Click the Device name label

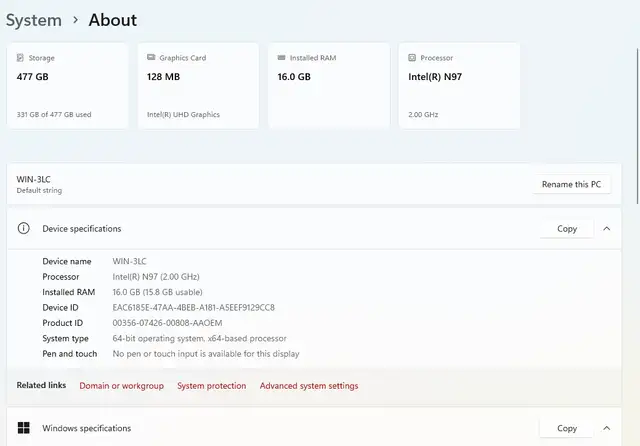coord(67,261)
